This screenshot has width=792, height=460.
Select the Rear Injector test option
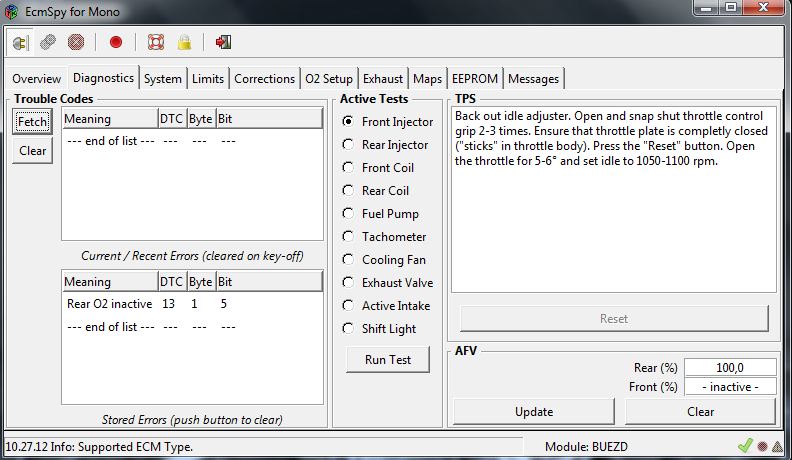tap(348, 145)
